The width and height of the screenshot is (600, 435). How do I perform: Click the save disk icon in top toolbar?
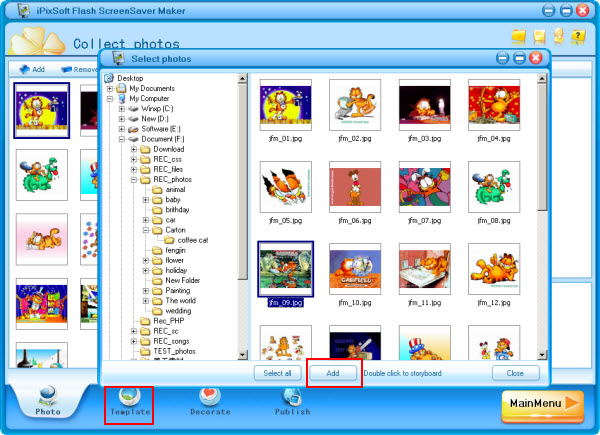click(x=539, y=37)
